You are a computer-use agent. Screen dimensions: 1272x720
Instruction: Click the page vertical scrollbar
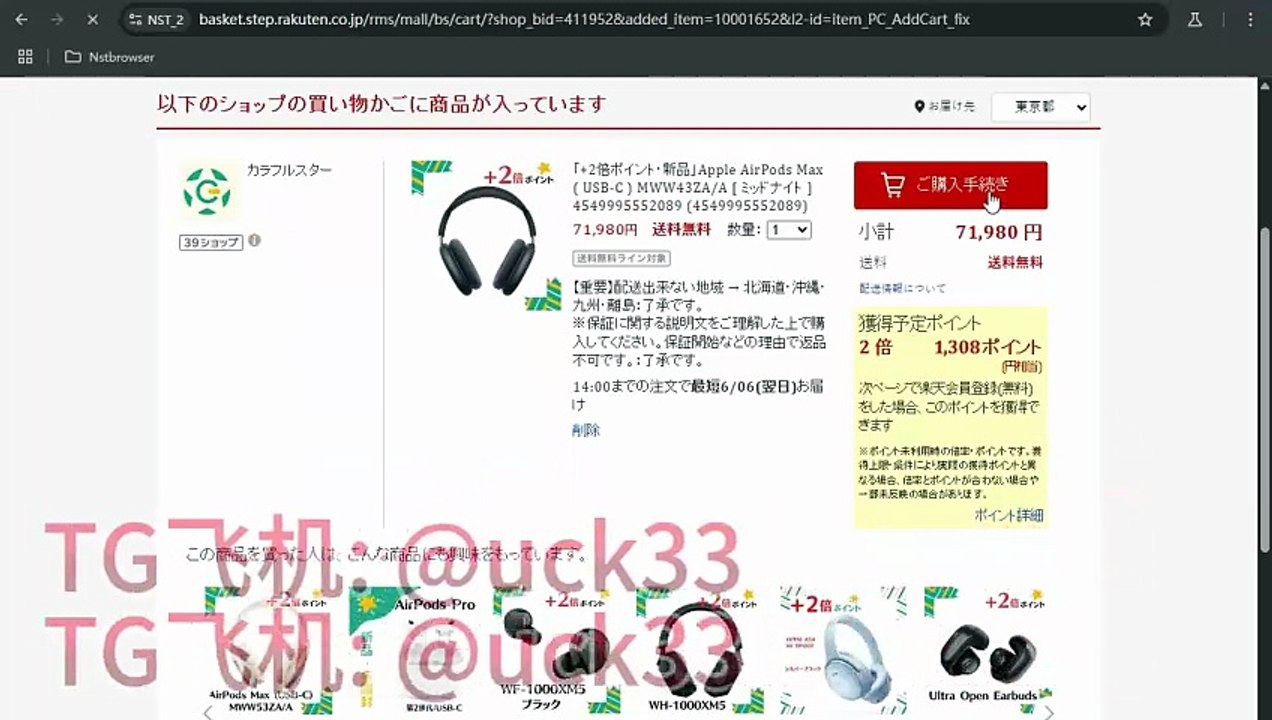coord(1264,390)
